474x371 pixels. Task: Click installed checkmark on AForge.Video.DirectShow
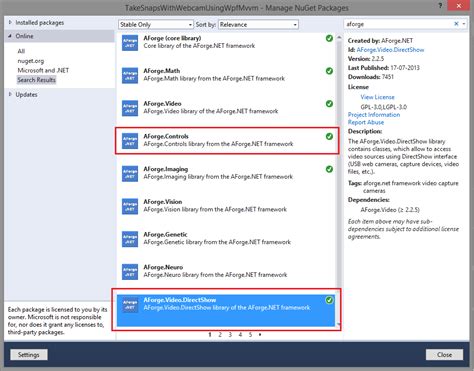click(329, 300)
